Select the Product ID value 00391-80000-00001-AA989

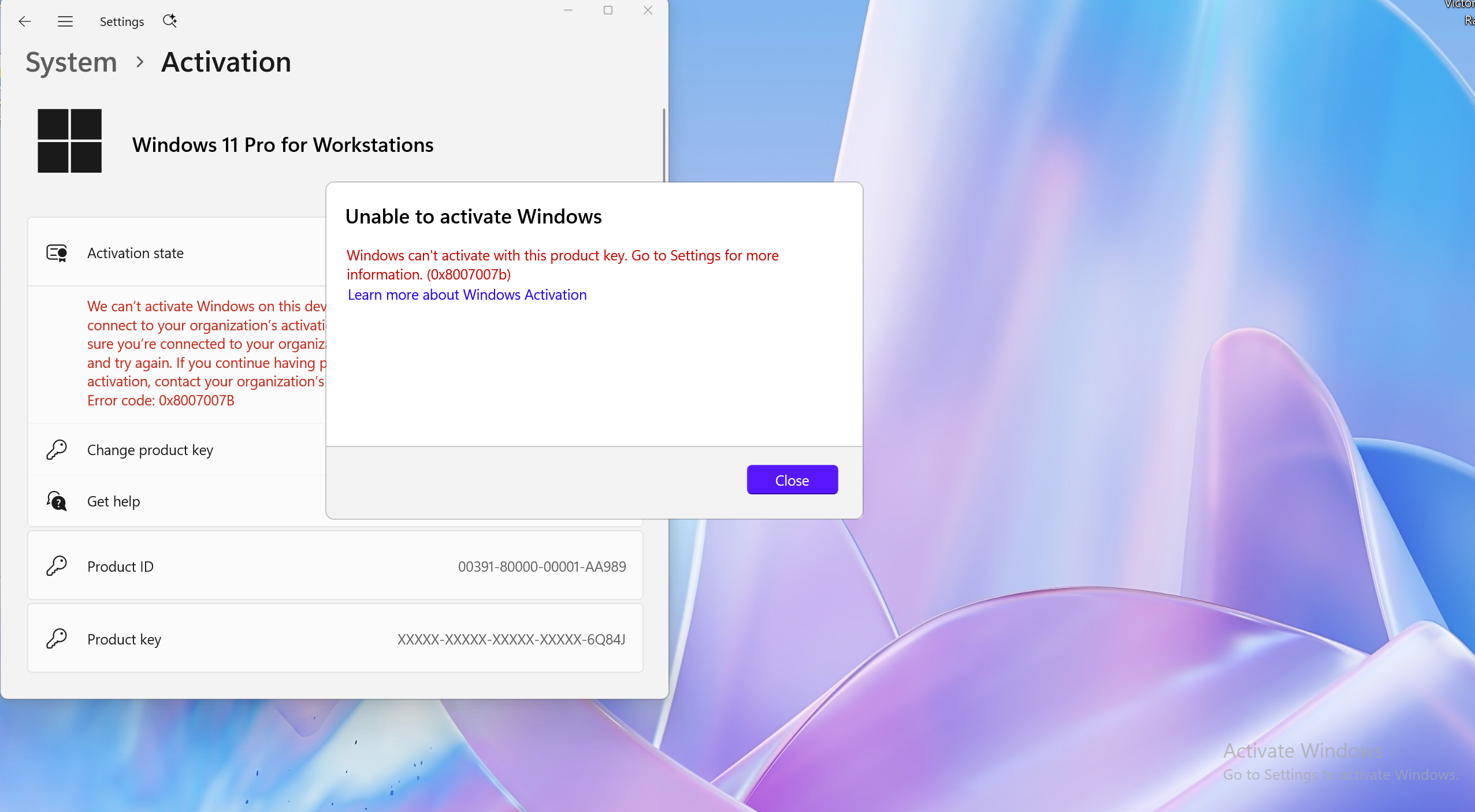point(542,567)
